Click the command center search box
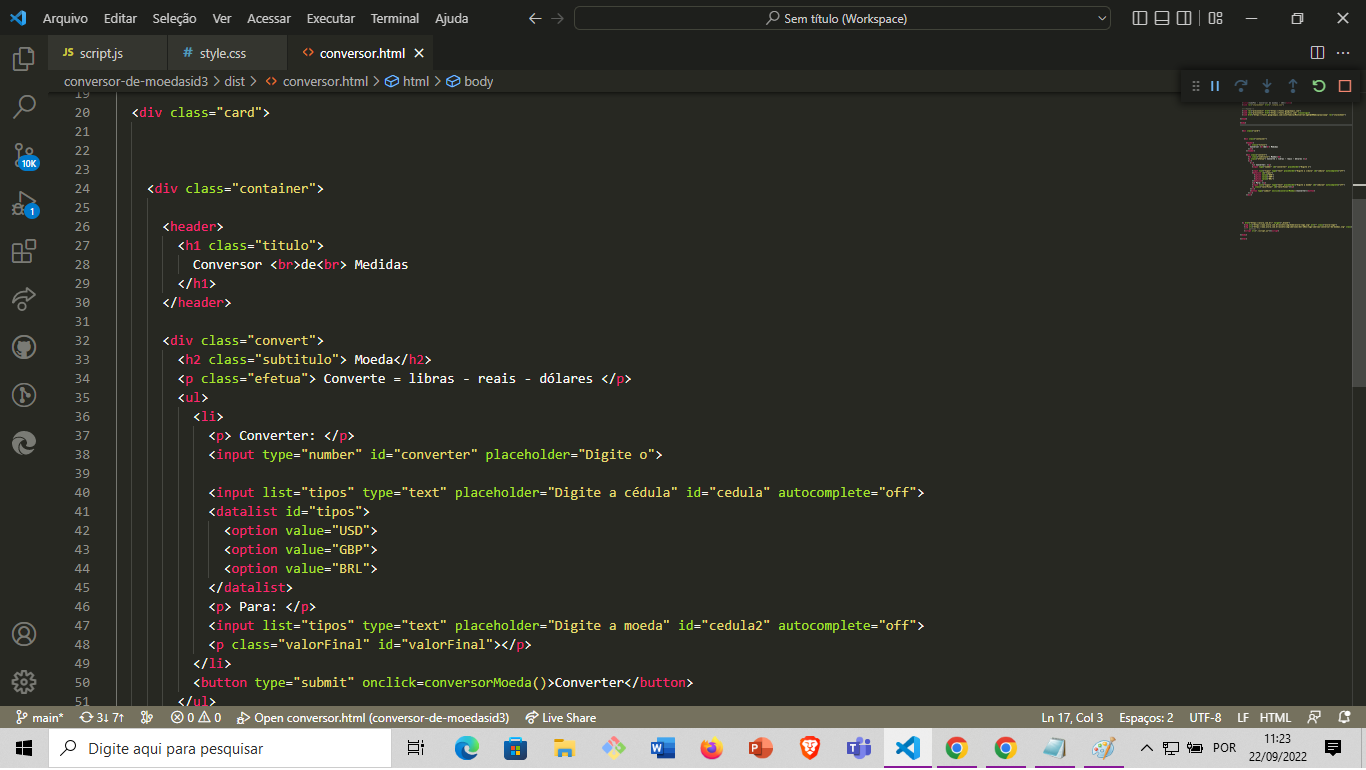This screenshot has width=1366, height=770. coord(842,18)
